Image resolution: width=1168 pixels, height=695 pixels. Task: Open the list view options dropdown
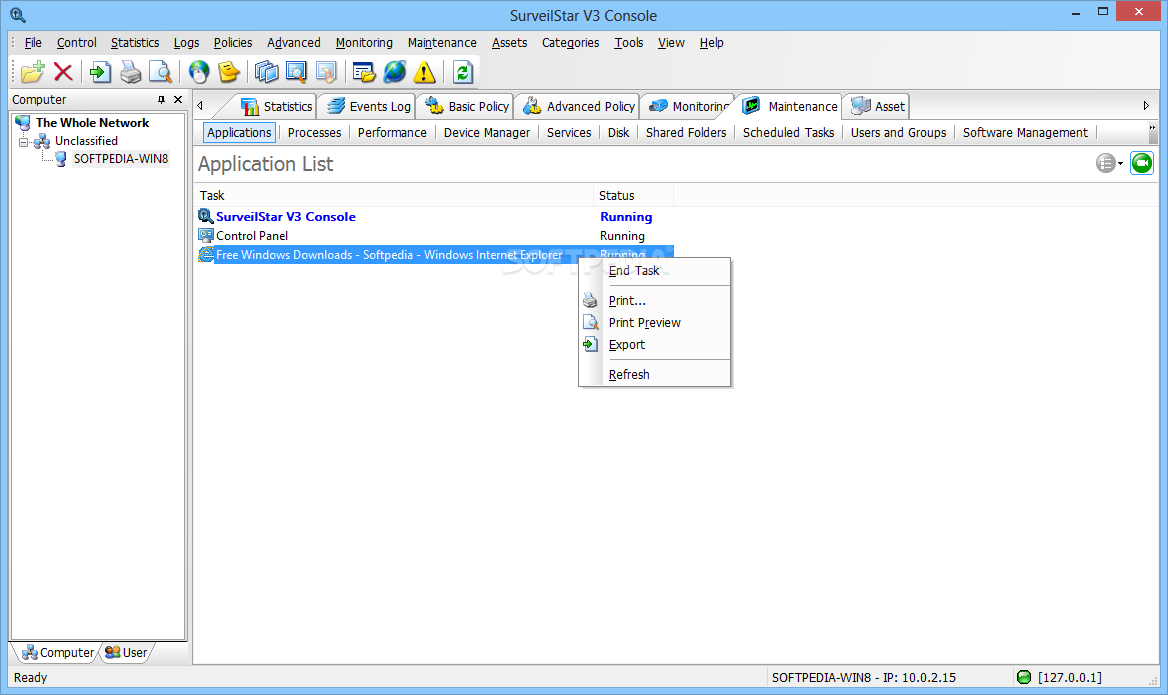(1109, 163)
